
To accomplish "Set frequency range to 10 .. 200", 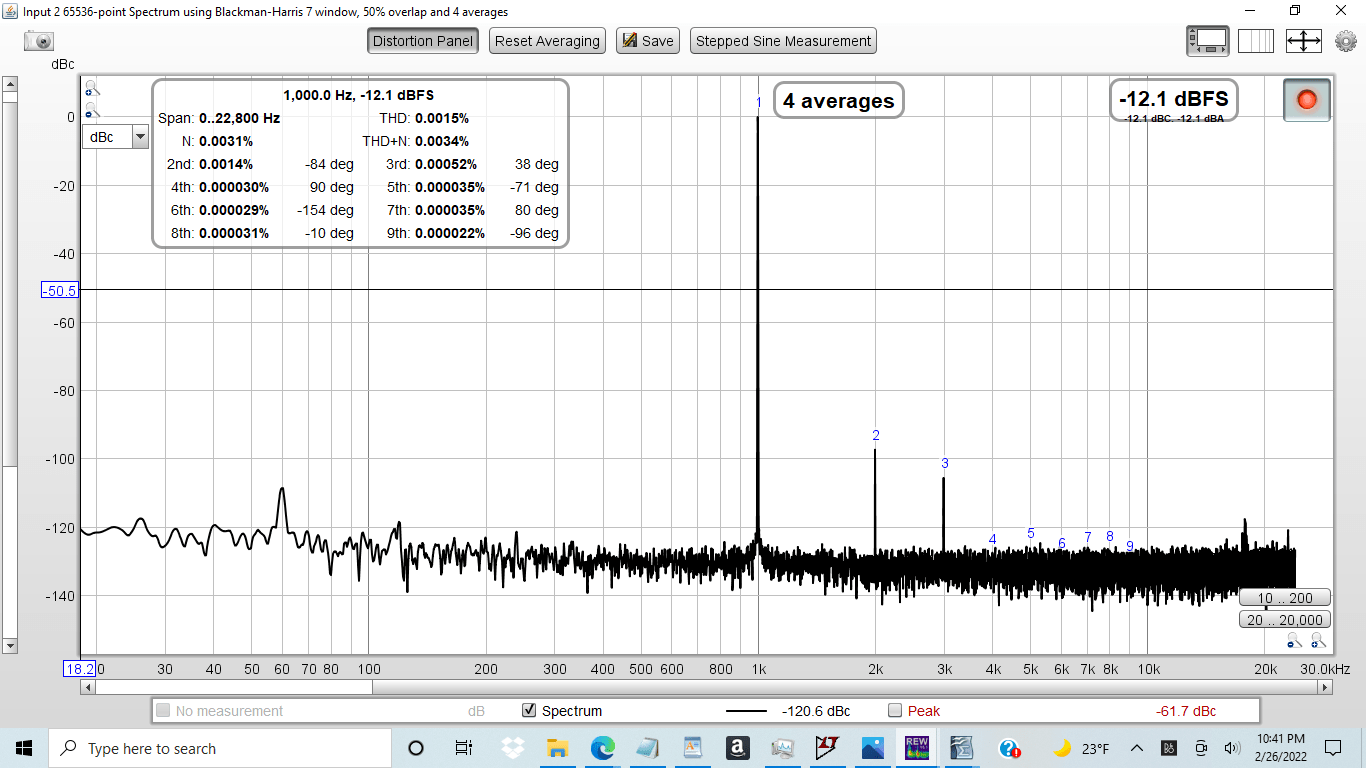I will pyautogui.click(x=1285, y=598).
